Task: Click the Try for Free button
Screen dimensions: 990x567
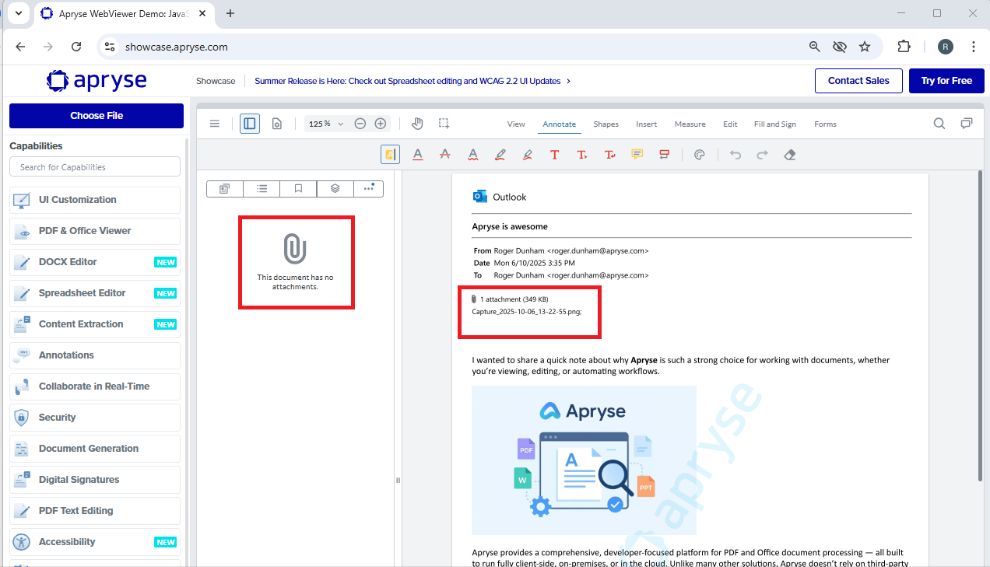Action: pyautogui.click(x=946, y=81)
